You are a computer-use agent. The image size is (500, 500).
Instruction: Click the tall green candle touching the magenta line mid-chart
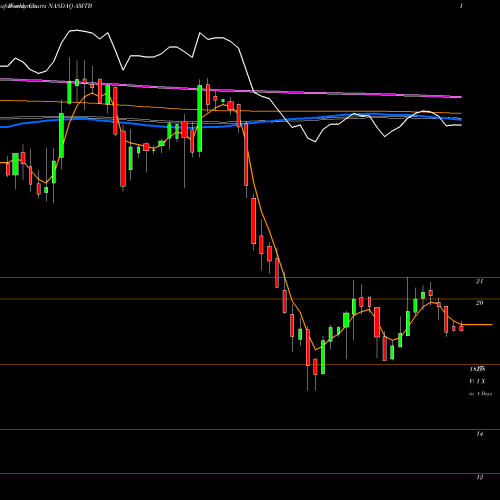click(200, 118)
